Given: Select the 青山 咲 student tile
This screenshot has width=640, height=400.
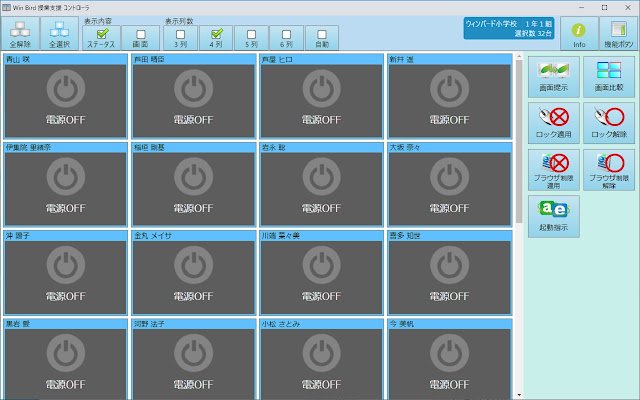Looking at the screenshot, I should 65,96.
